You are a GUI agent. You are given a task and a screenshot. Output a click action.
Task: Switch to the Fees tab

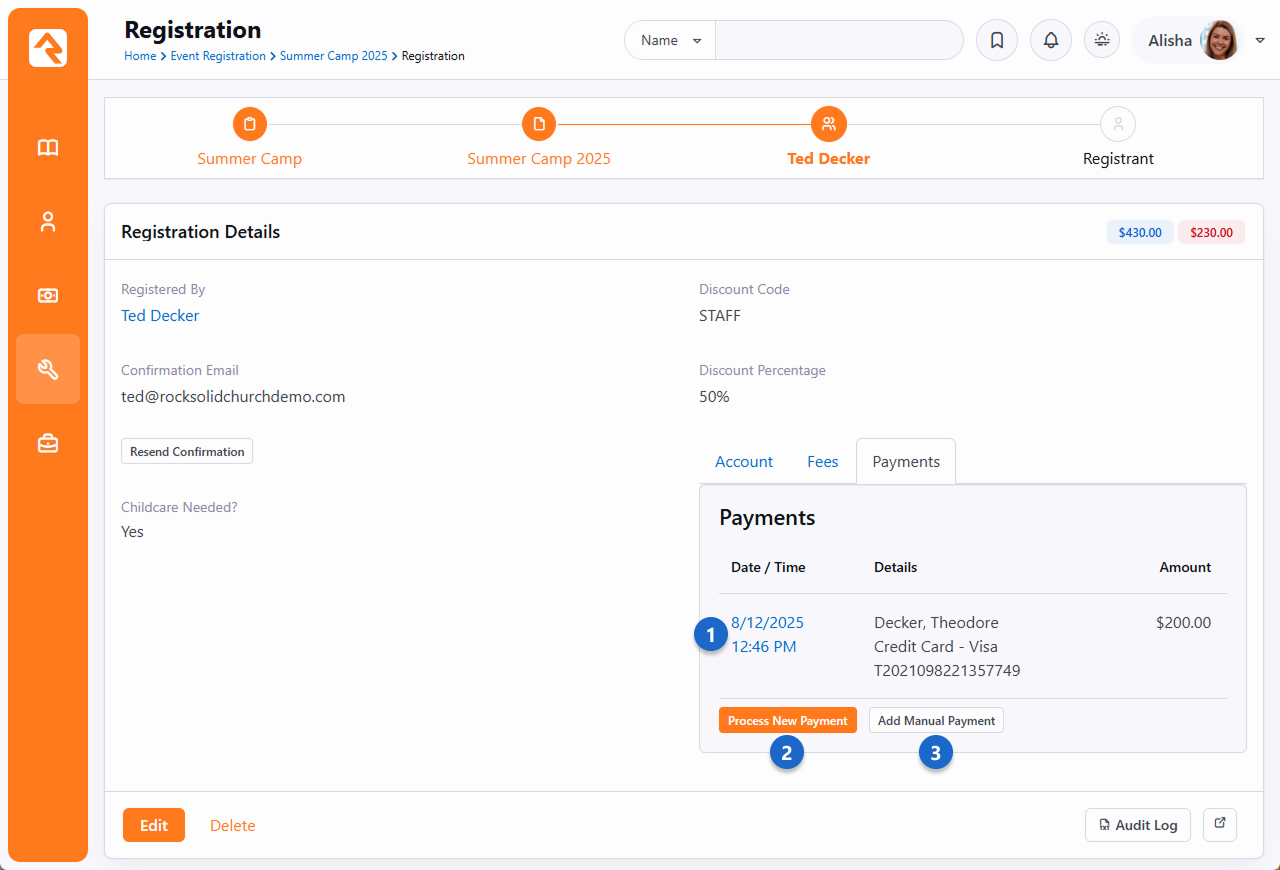[822, 462]
